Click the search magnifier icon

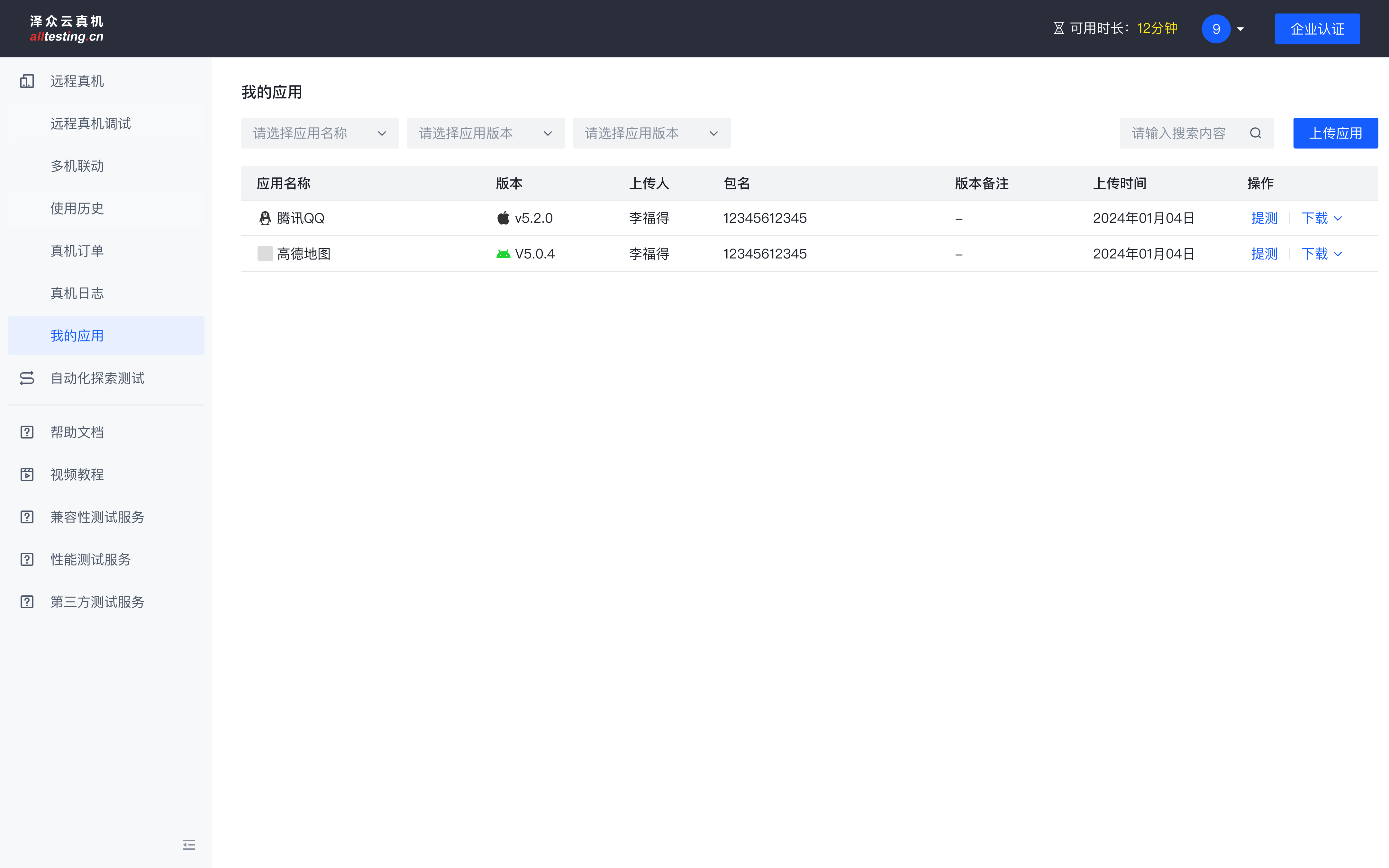click(1255, 133)
